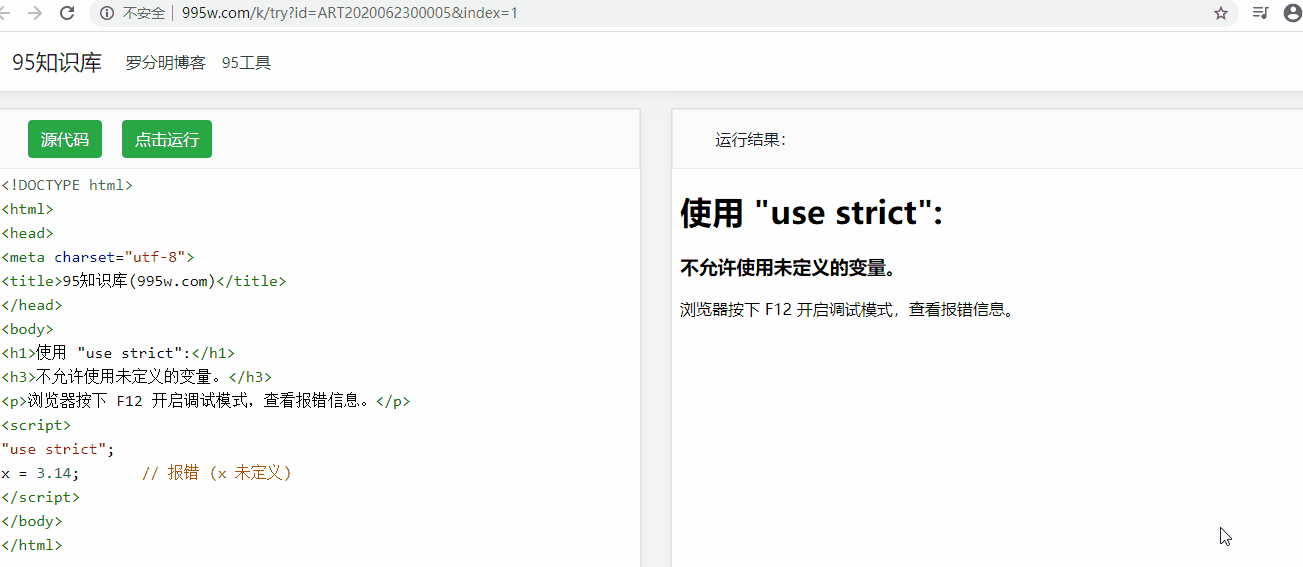
Task: Click the opening <script> tag line
Action: pos(36,425)
